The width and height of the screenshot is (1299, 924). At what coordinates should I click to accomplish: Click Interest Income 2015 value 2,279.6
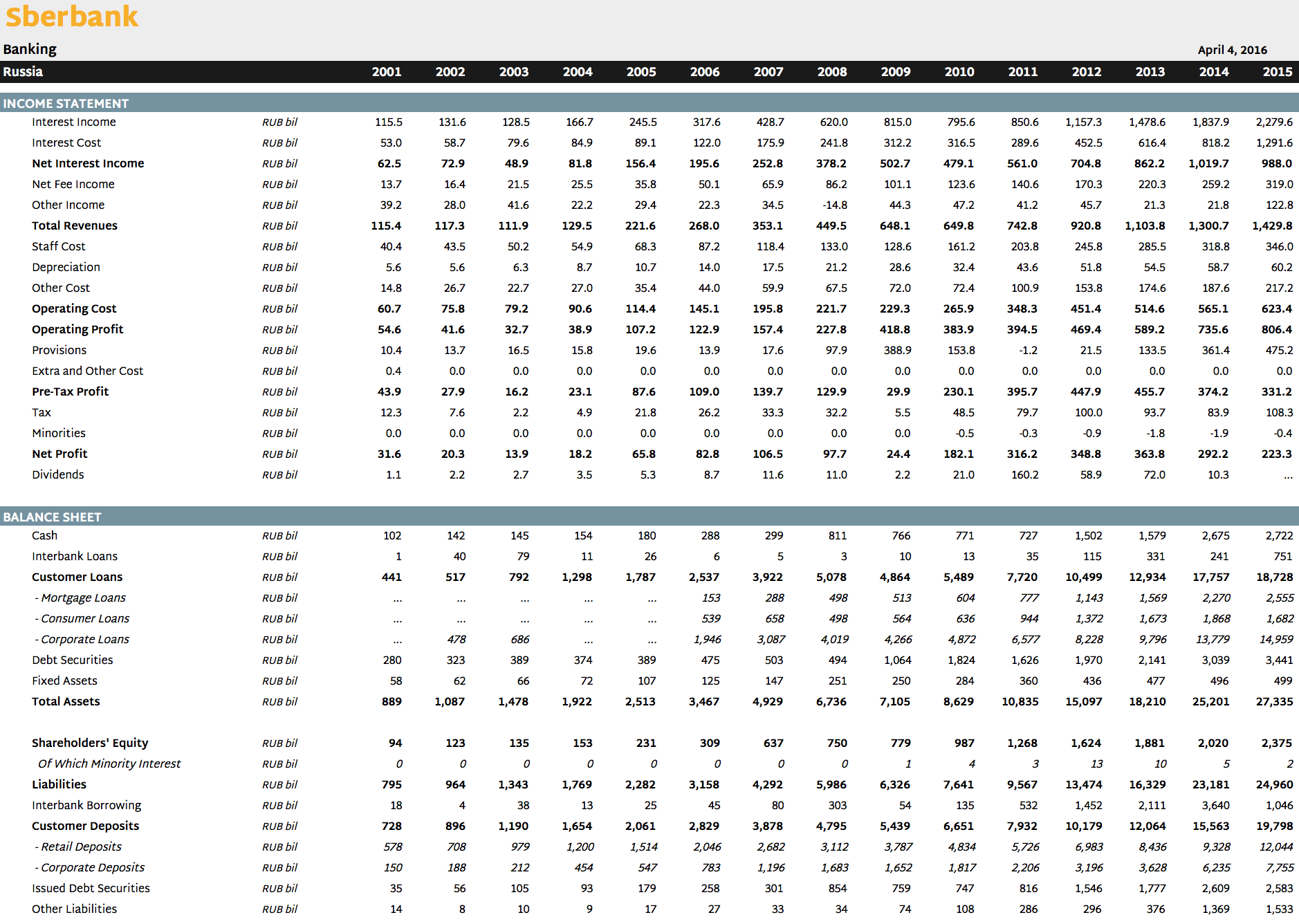(x=1274, y=122)
